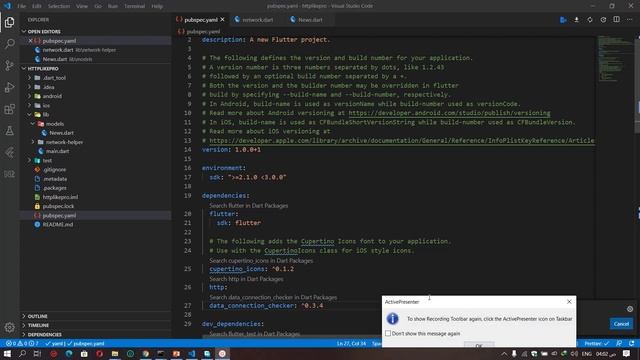640x360 pixels.
Task: Open the Source Control view
Action: (9, 65)
